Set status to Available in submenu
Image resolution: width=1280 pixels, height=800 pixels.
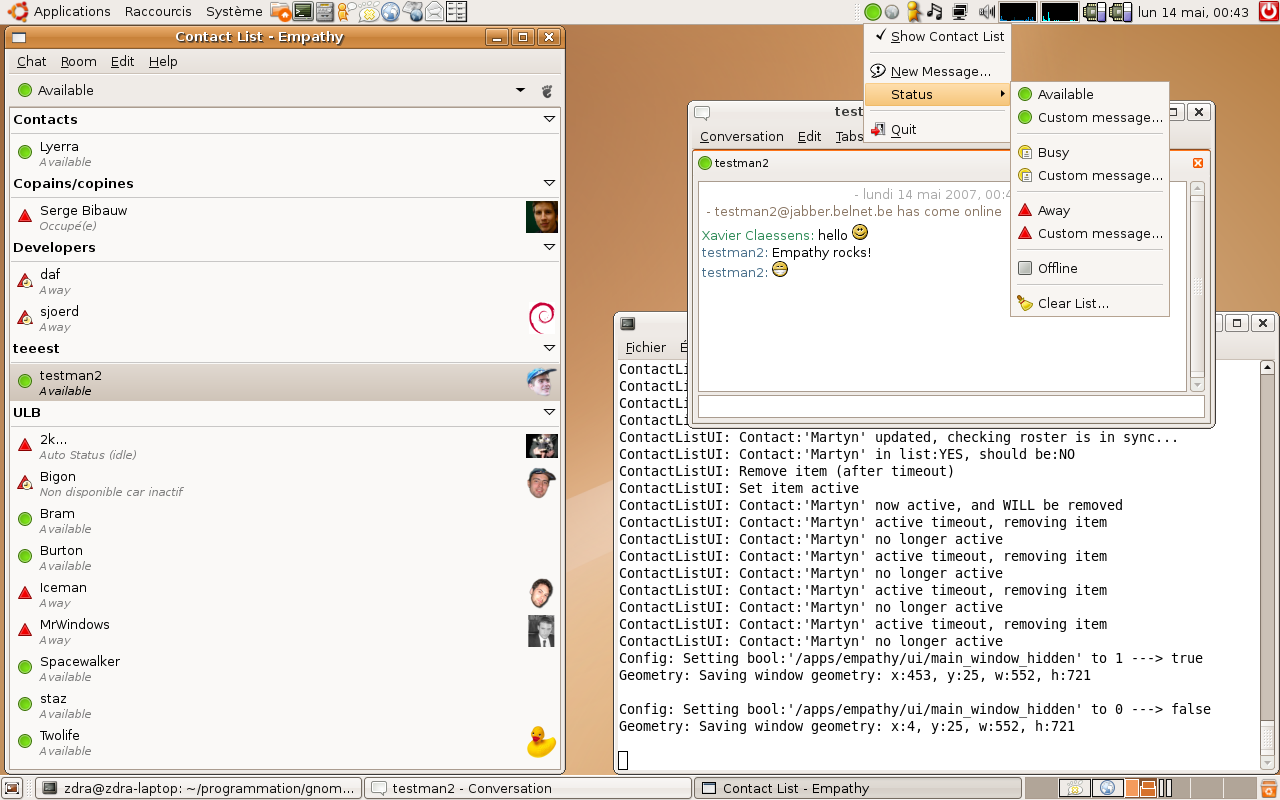click(1089, 94)
